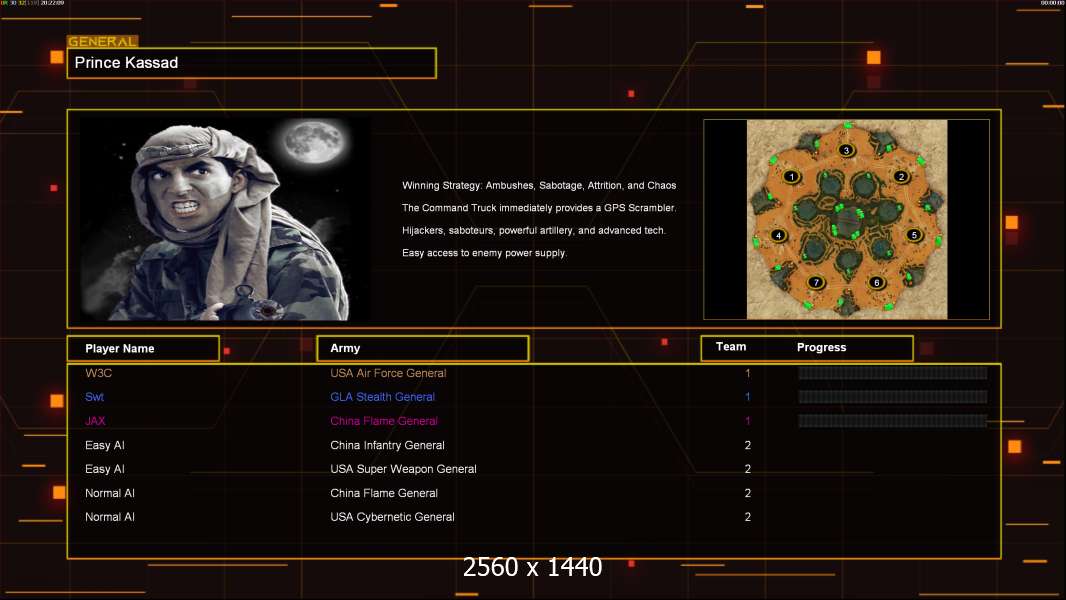Click the Player Name column header
Image resolution: width=1066 pixels, height=600 pixels.
143,349
